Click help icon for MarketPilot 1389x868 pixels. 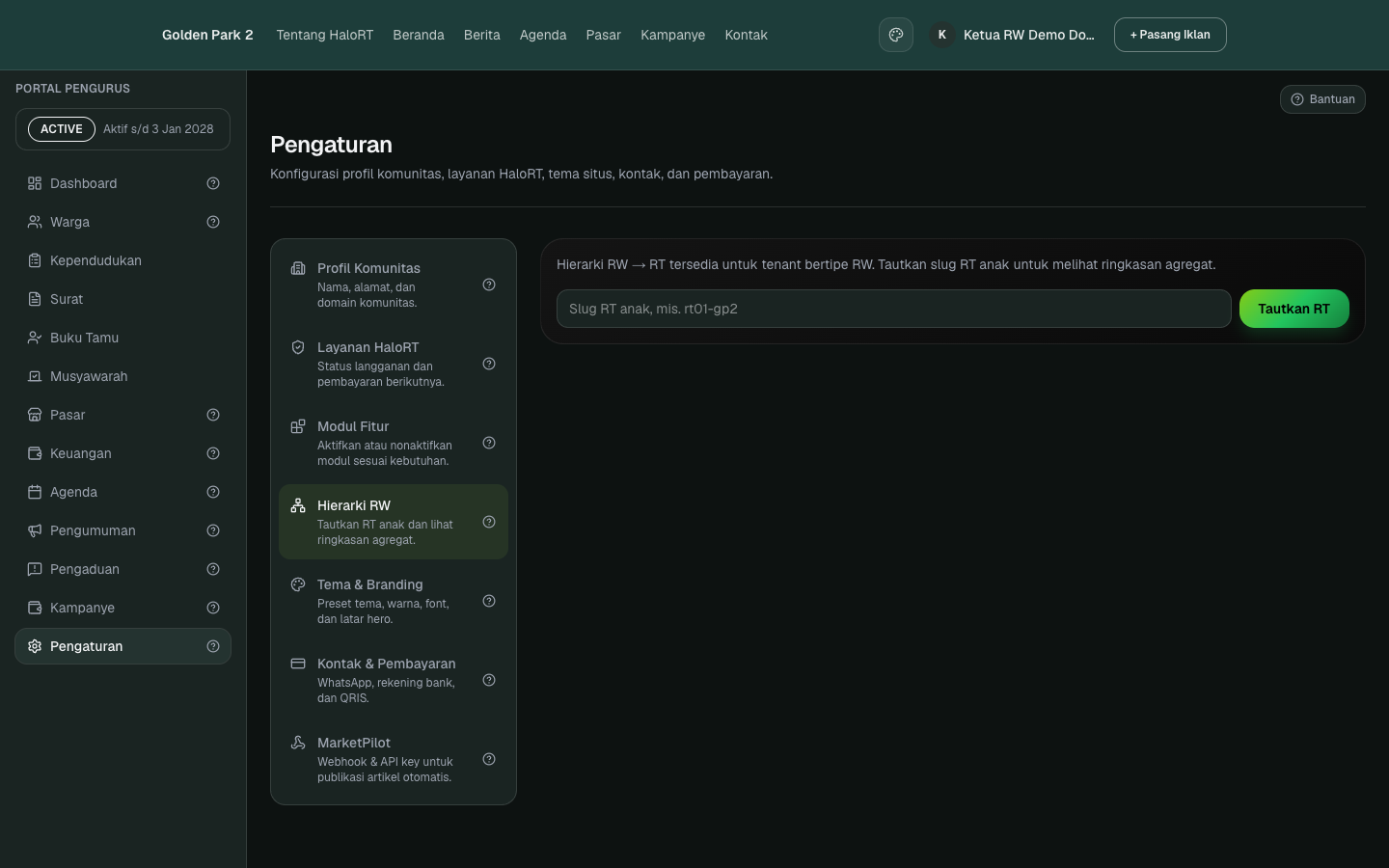click(489, 759)
